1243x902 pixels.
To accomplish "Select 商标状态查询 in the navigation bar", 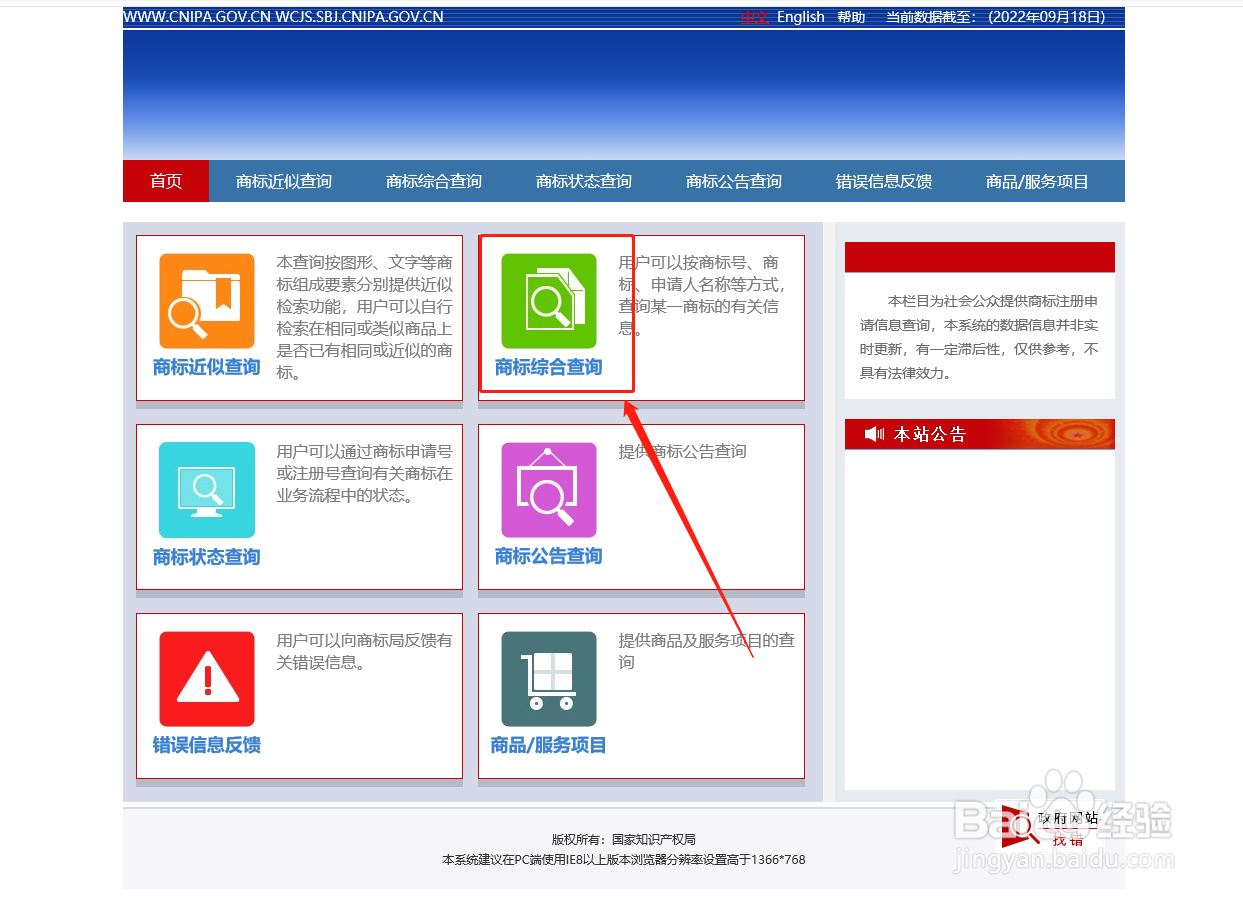I will 584,181.
